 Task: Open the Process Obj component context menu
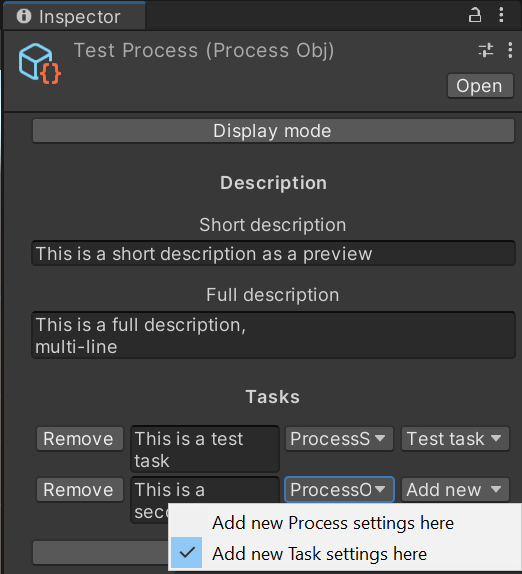(x=510, y=50)
